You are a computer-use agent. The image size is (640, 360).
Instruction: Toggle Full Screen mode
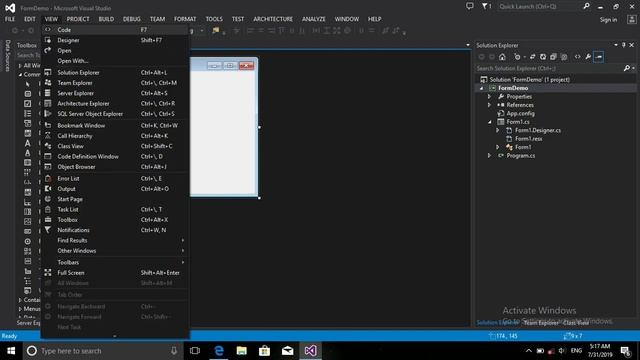pyautogui.click(x=114, y=273)
